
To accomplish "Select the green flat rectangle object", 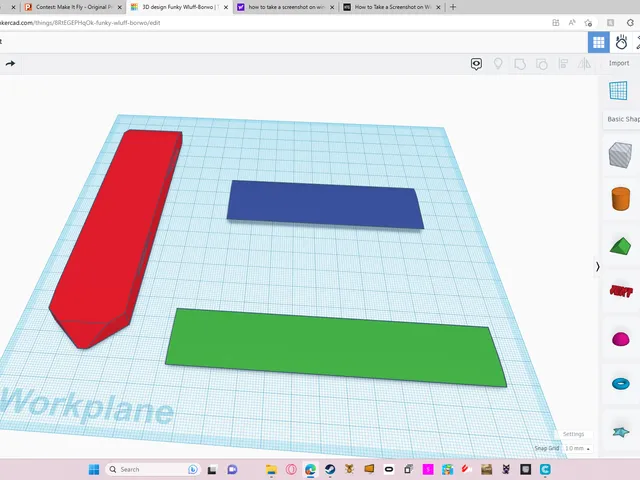I will point(335,347).
